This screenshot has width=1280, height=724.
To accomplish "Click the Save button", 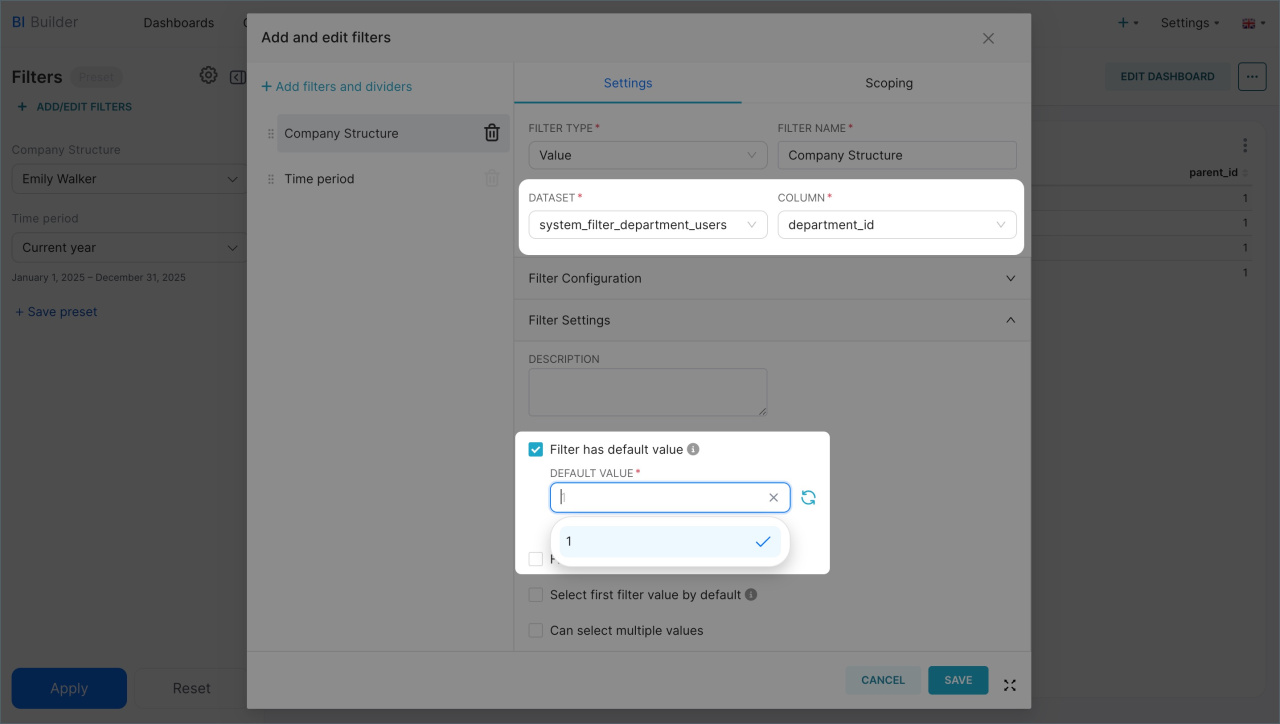I will 957,680.
